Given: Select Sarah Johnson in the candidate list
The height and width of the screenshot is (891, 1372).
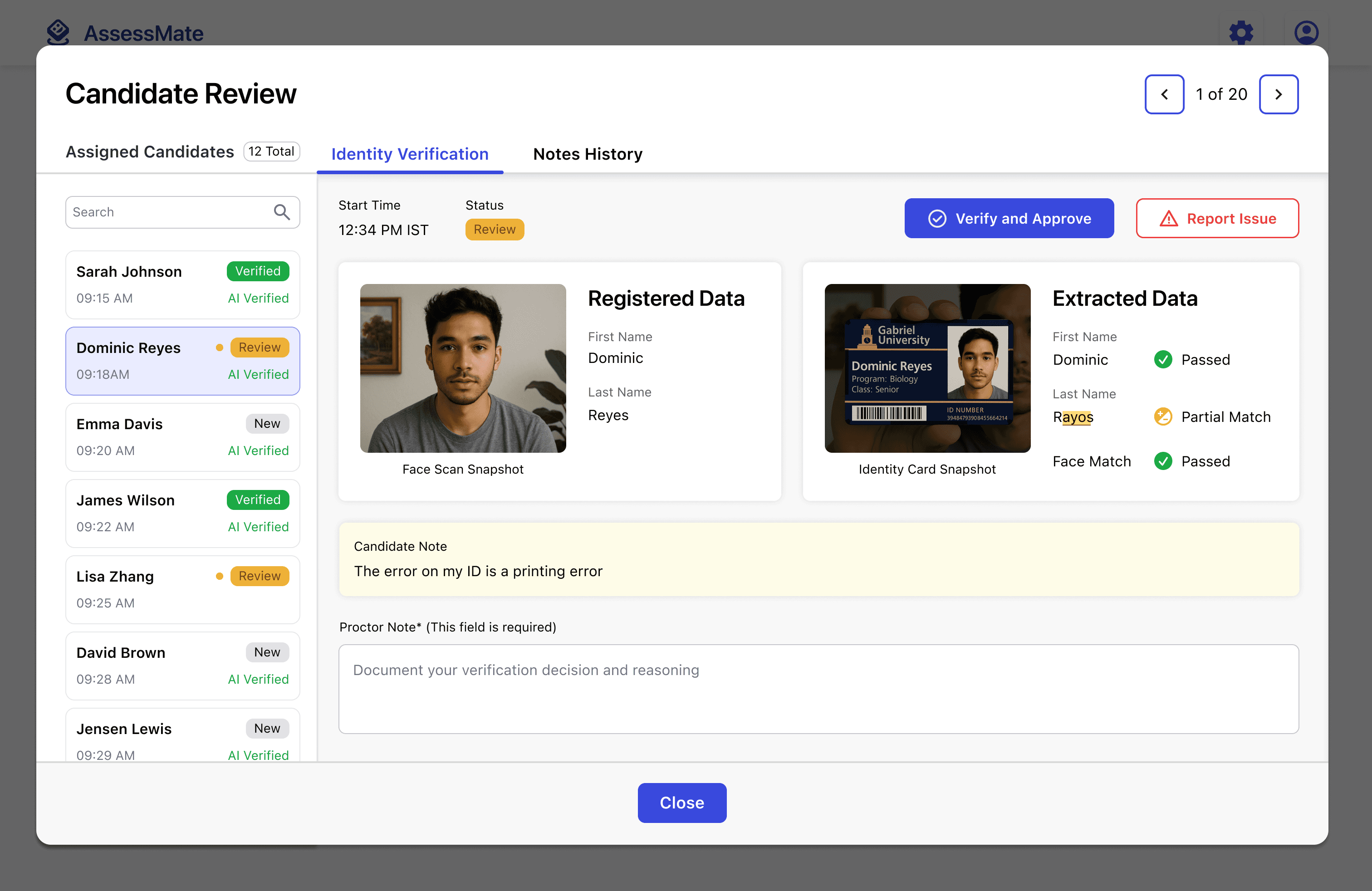Looking at the screenshot, I should pyautogui.click(x=182, y=285).
